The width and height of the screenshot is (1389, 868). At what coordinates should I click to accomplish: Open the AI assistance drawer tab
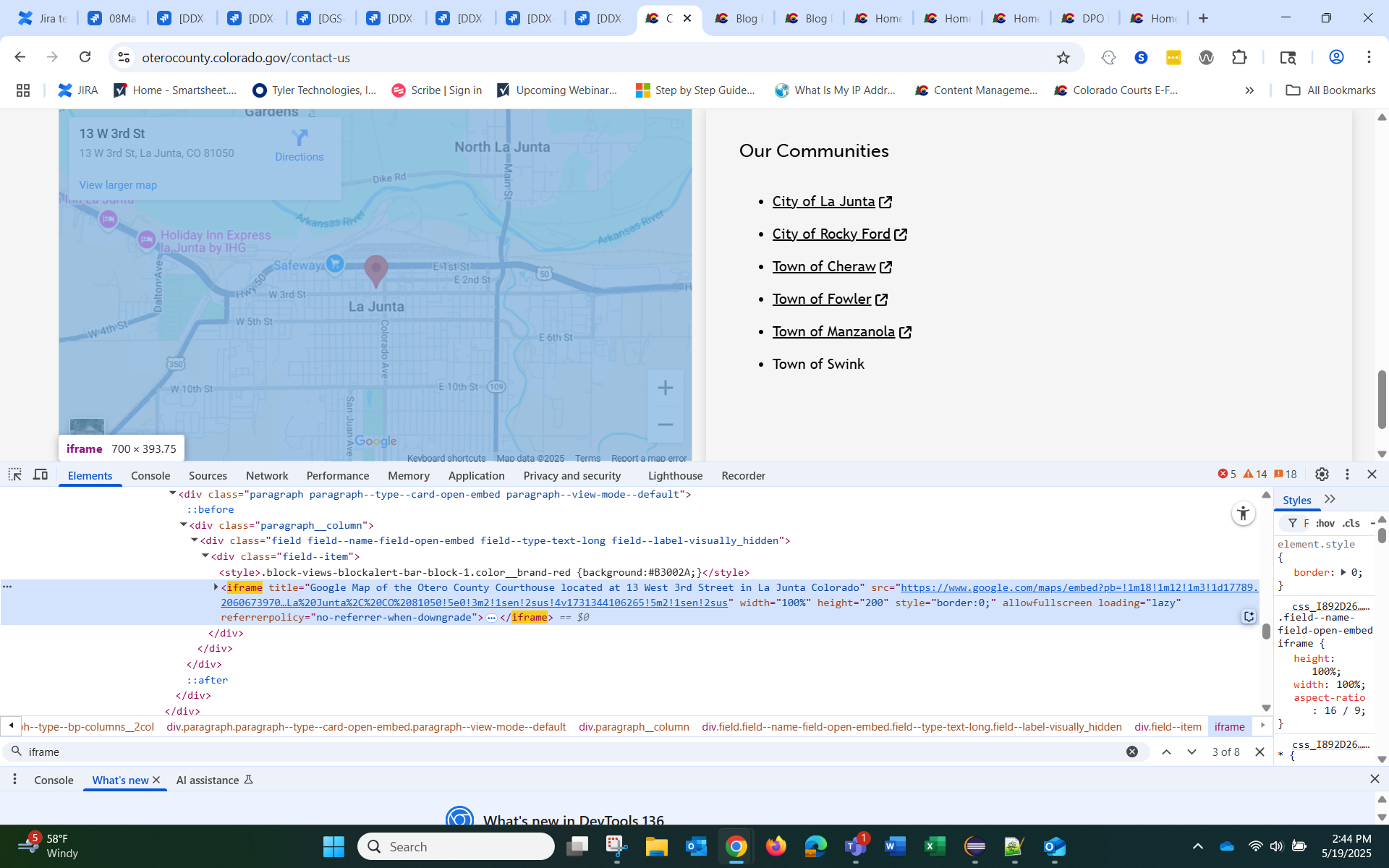[x=214, y=780]
